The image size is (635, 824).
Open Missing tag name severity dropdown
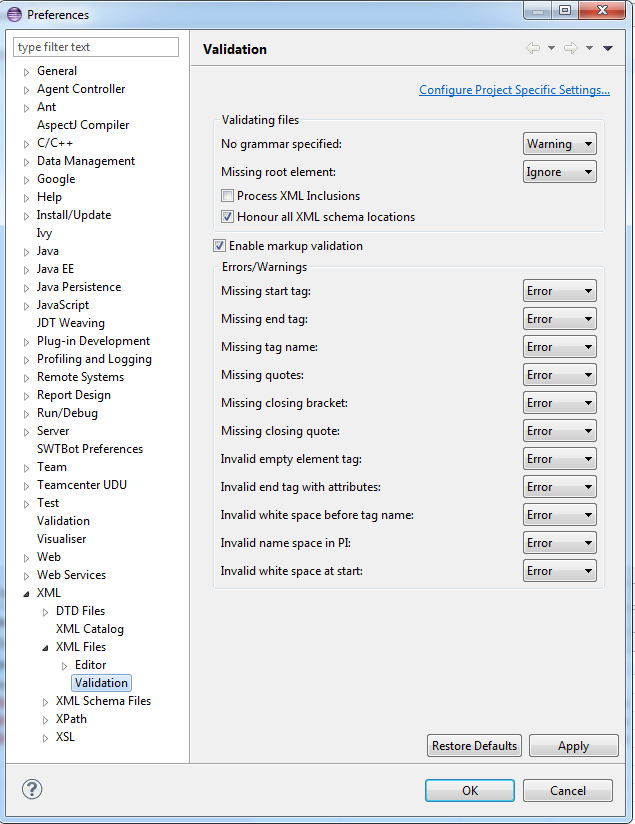(559, 347)
